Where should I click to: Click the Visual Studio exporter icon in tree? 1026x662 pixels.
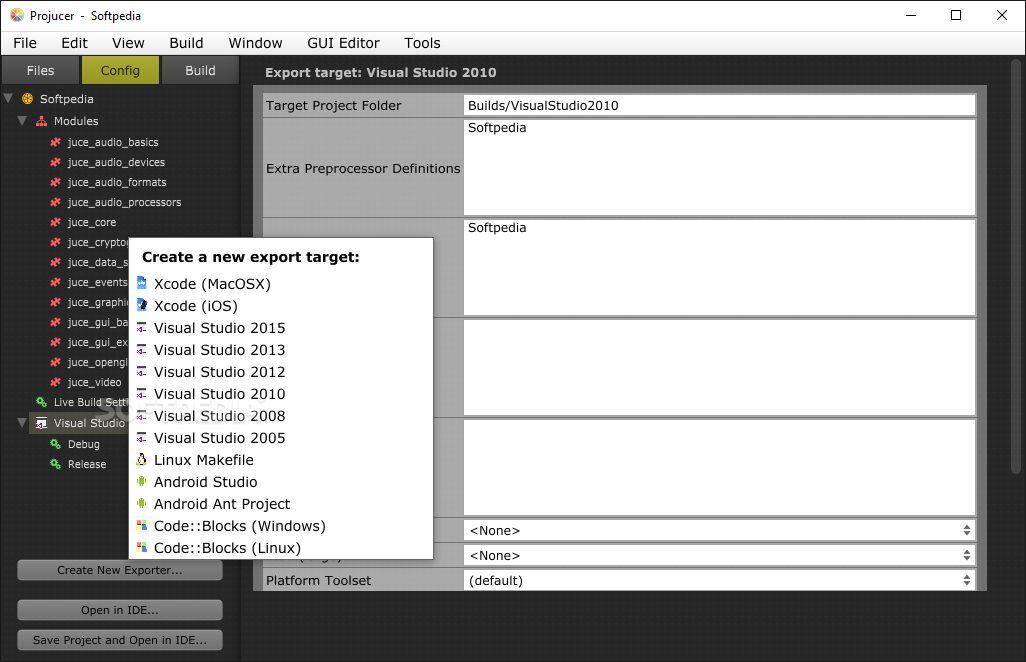[41, 423]
